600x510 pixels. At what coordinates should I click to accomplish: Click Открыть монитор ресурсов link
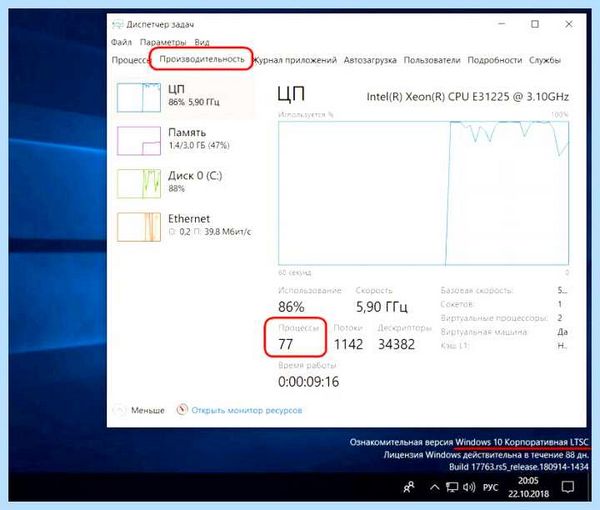pos(247,410)
